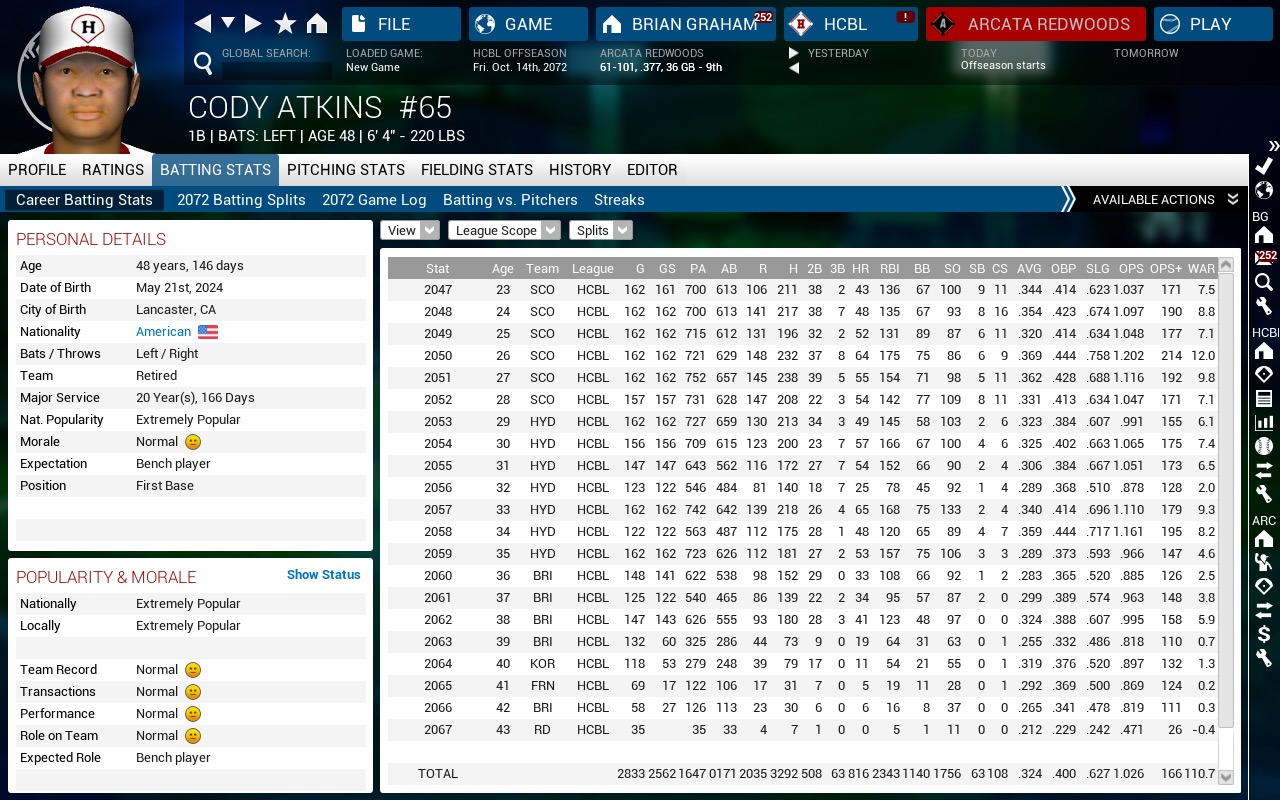This screenshot has height=800, width=1280.
Task: Click the HCBL section home icon
Action: [1264, 350]
